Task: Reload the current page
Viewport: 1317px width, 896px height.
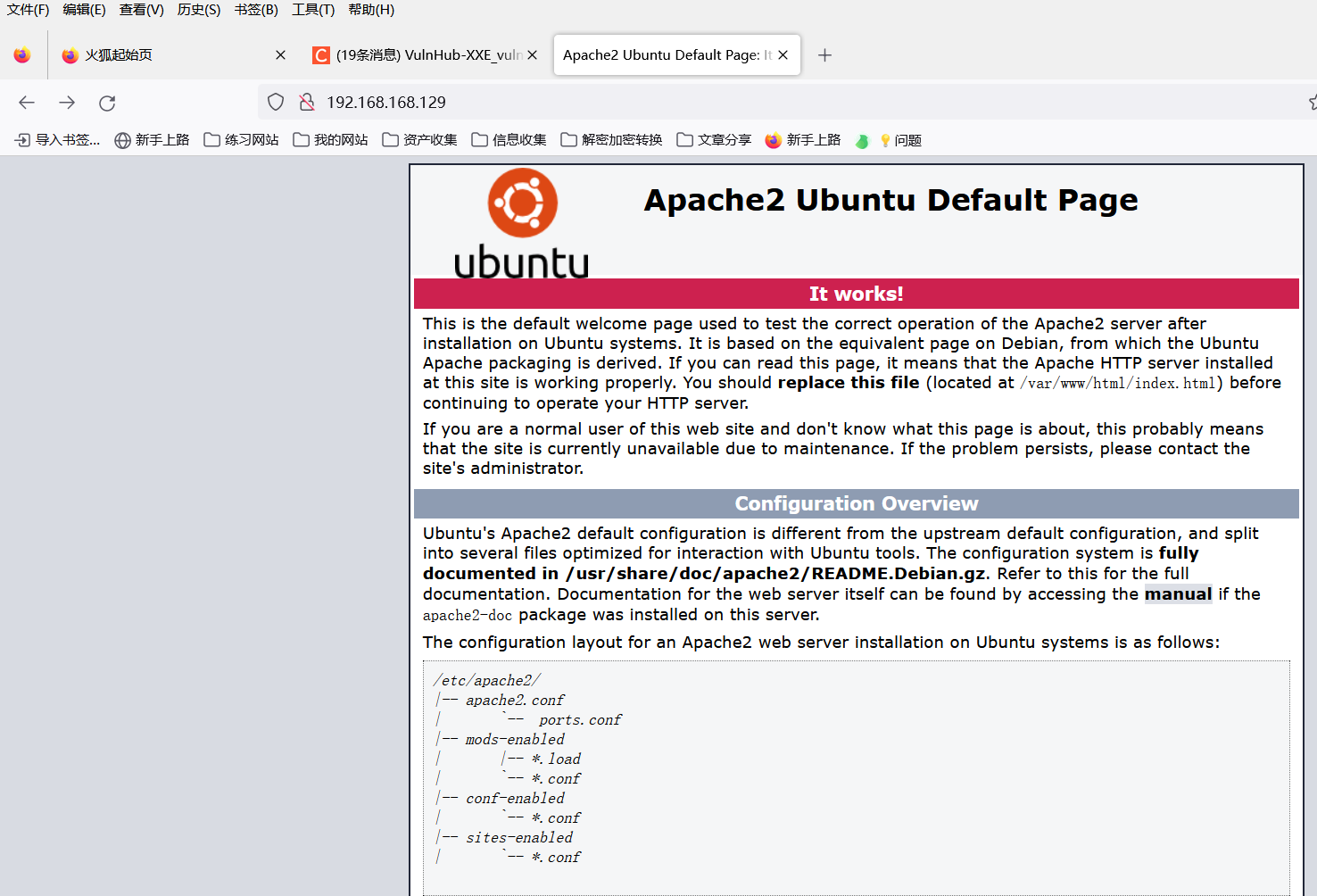Action: click(x=107, y=103)
